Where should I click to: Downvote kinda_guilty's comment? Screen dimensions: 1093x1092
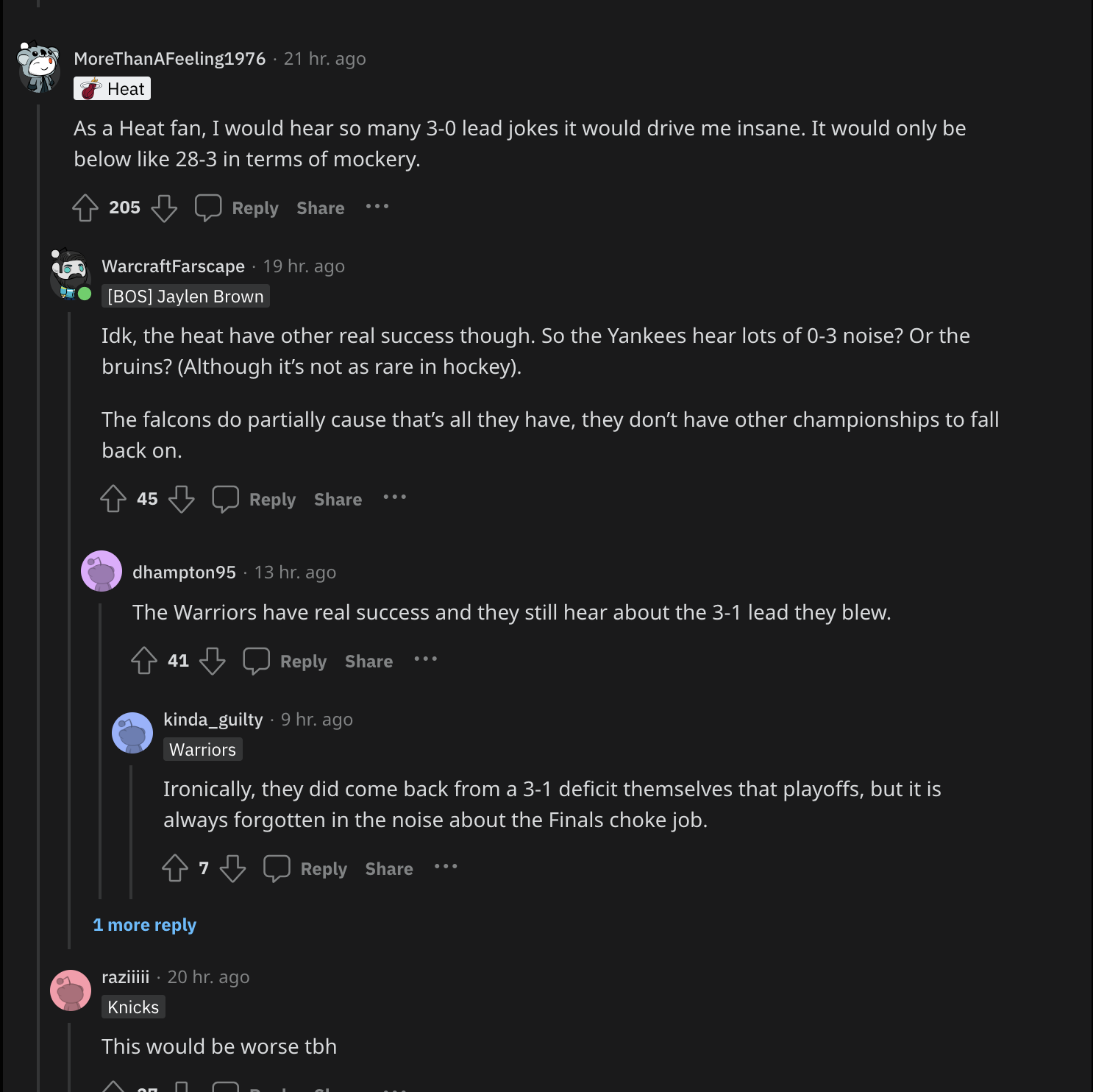tap(232, 868)
